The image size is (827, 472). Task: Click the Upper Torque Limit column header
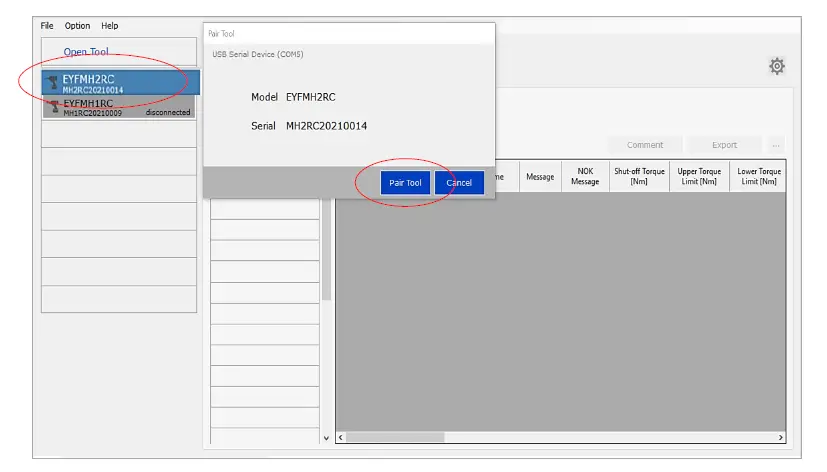(699, 176)
